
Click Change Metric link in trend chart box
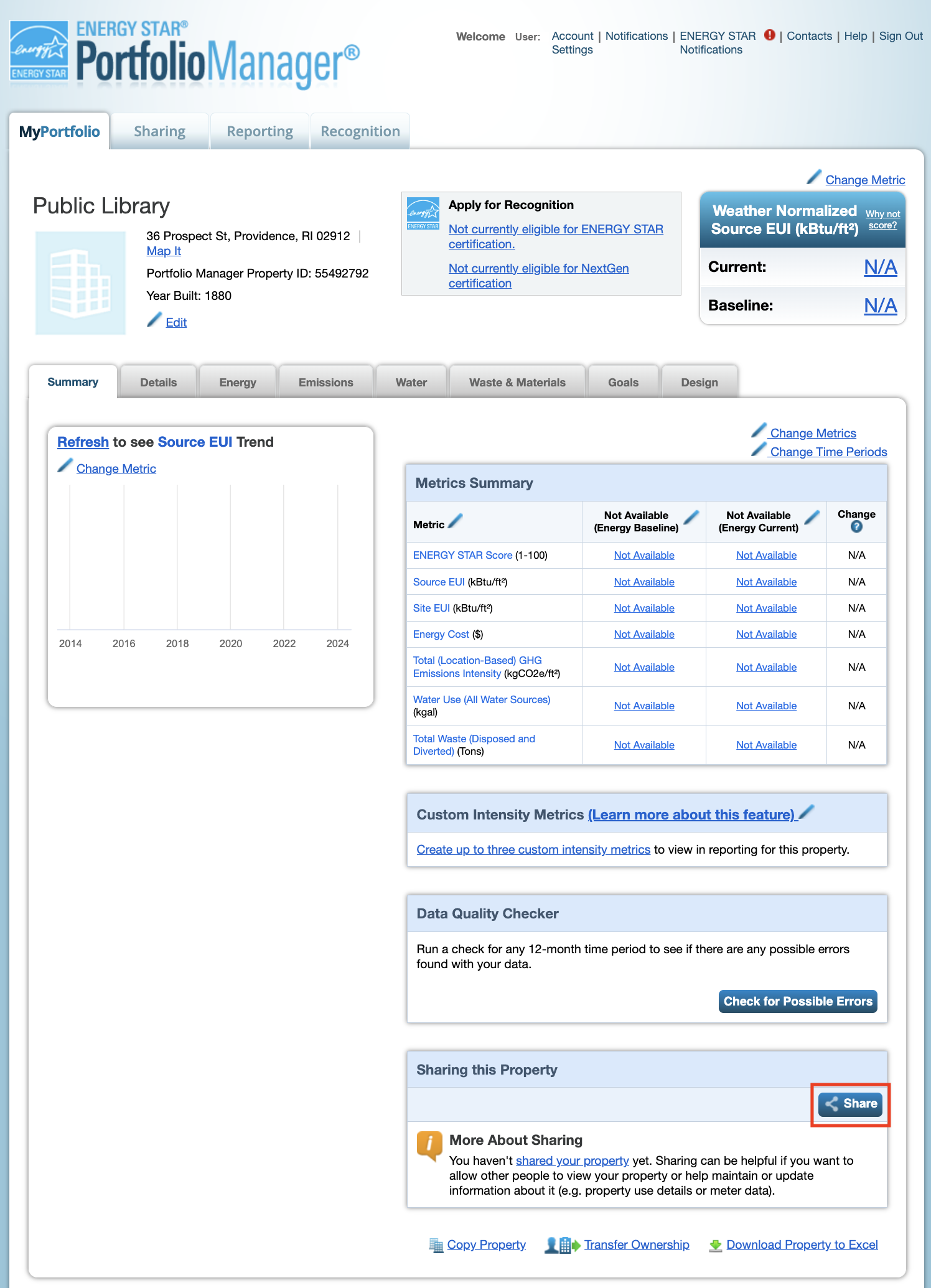(x=116, y=469)
